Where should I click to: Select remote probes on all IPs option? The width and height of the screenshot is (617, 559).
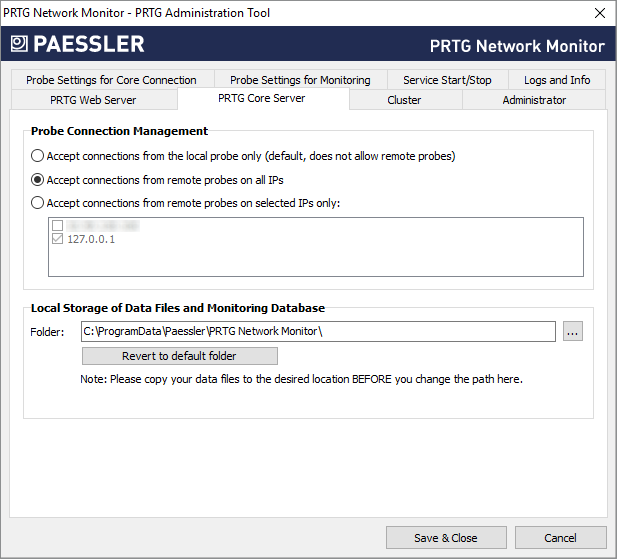click(x=38, y=180)
